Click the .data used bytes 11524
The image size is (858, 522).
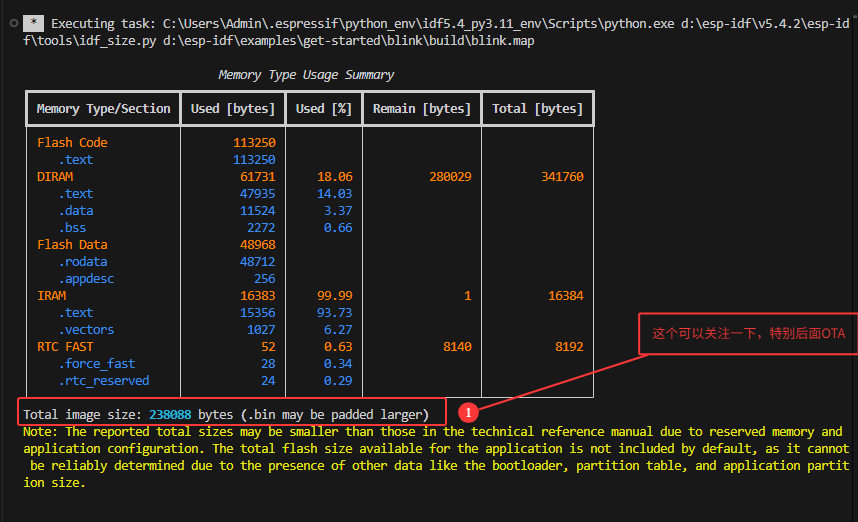(258, 210)
